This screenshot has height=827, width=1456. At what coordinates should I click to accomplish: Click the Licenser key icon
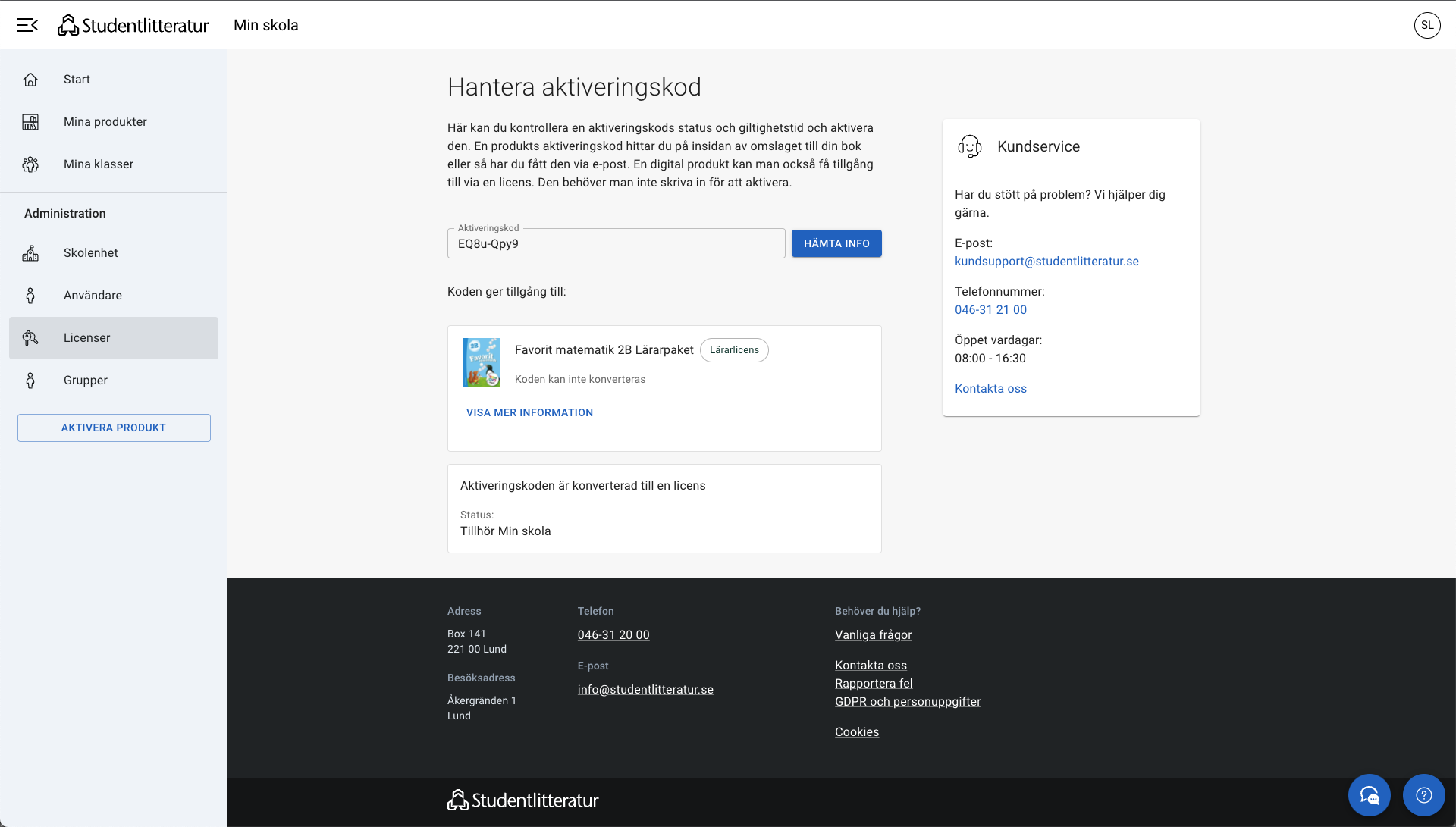point(30,338)
